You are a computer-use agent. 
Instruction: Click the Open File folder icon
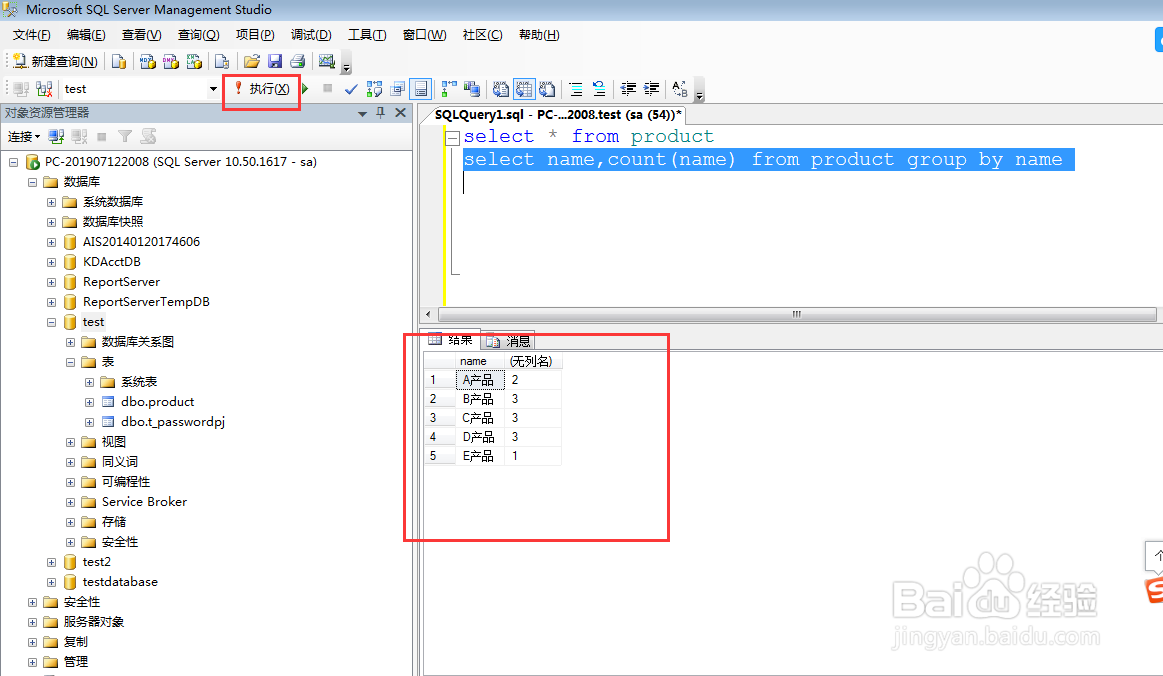pyautogui.click(x=251, y=62)
